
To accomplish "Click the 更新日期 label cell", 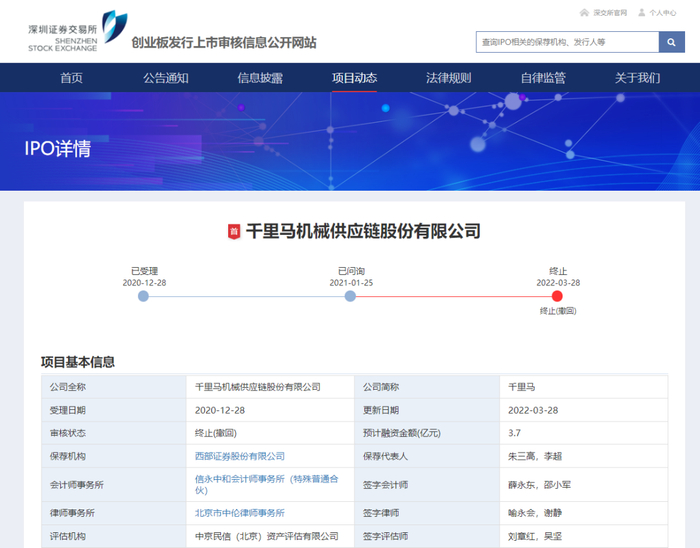I will click(427, 410).
